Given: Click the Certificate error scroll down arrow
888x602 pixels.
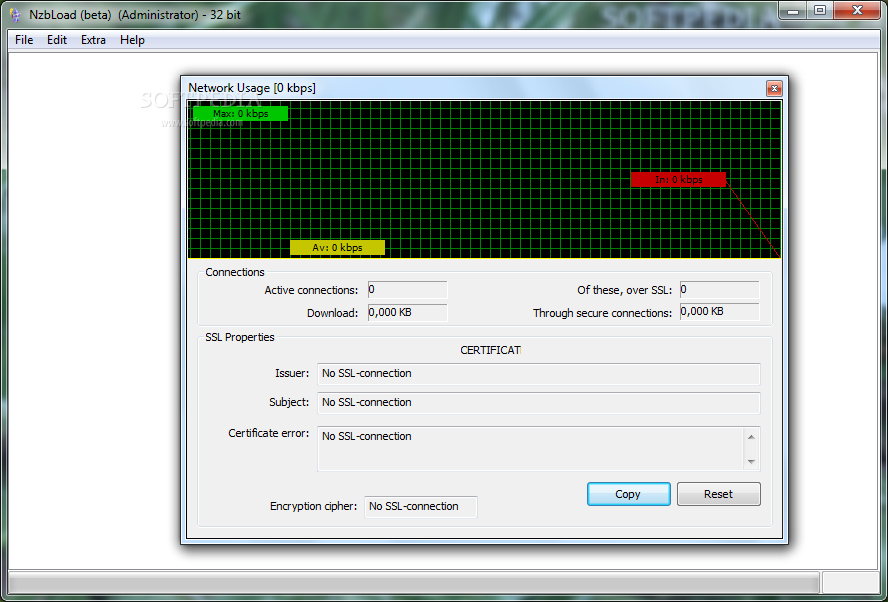Looking at the screenshot, I should click(751, 462).
